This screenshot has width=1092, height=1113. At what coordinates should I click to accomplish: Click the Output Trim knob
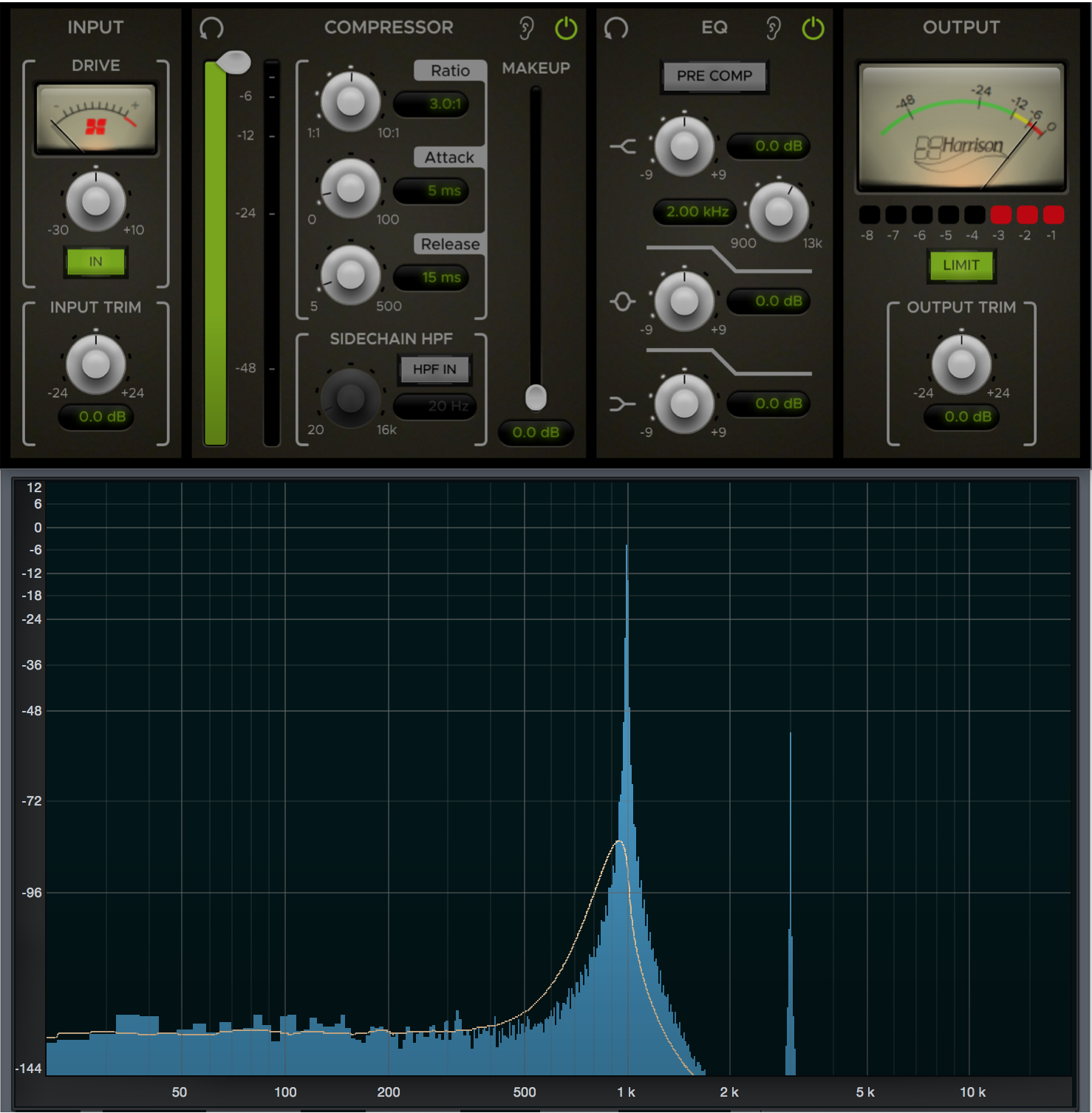coord(961,364)
